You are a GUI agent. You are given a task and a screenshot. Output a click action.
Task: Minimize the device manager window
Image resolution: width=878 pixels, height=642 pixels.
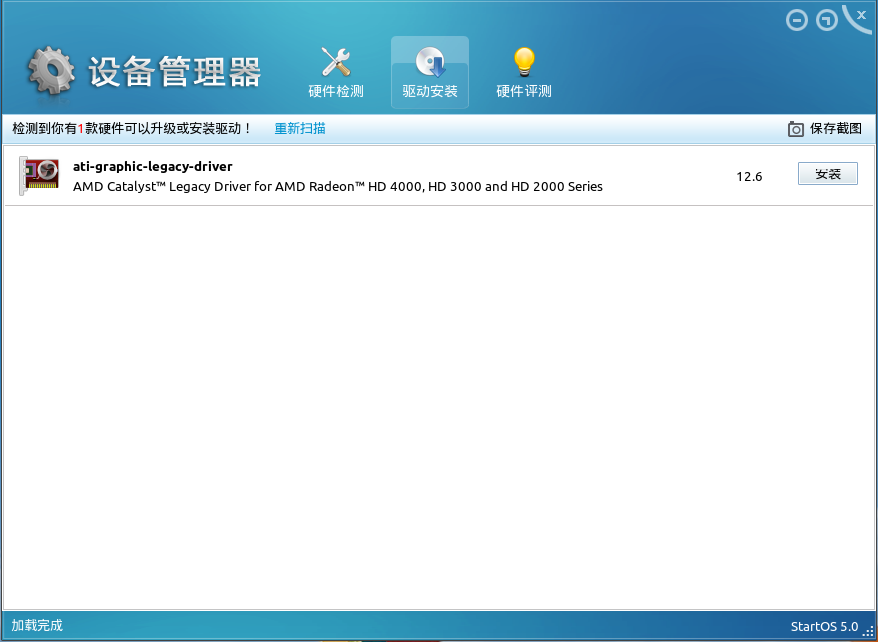point(796,21)
